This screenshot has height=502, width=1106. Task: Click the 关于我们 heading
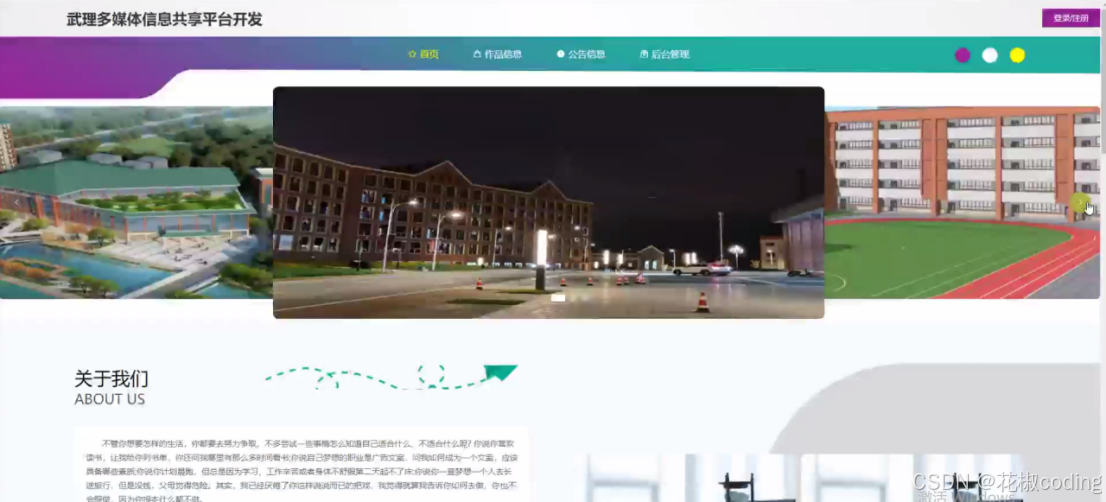click(x=111, y=379)
